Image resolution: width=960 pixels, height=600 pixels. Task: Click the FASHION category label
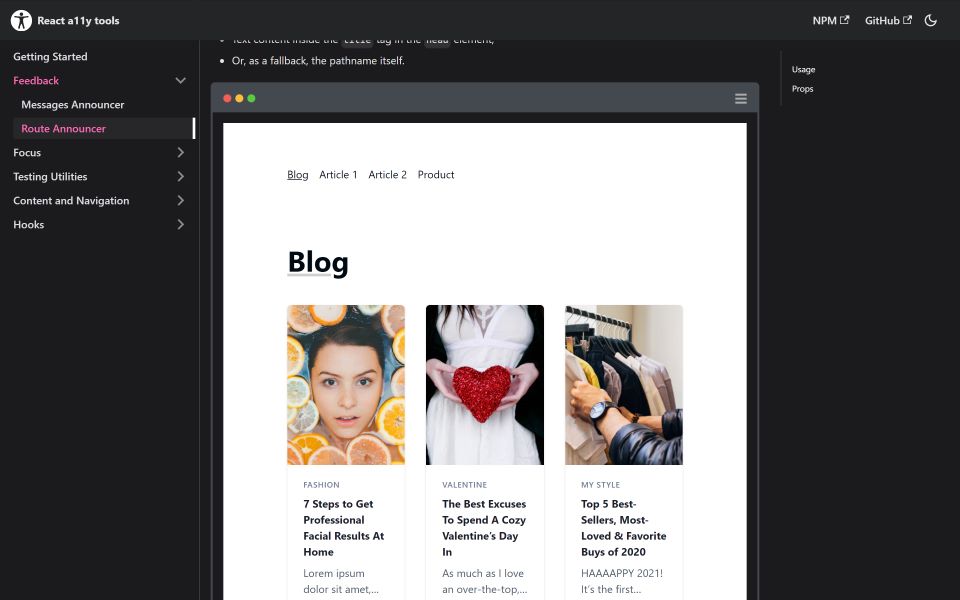coord(321,485)
